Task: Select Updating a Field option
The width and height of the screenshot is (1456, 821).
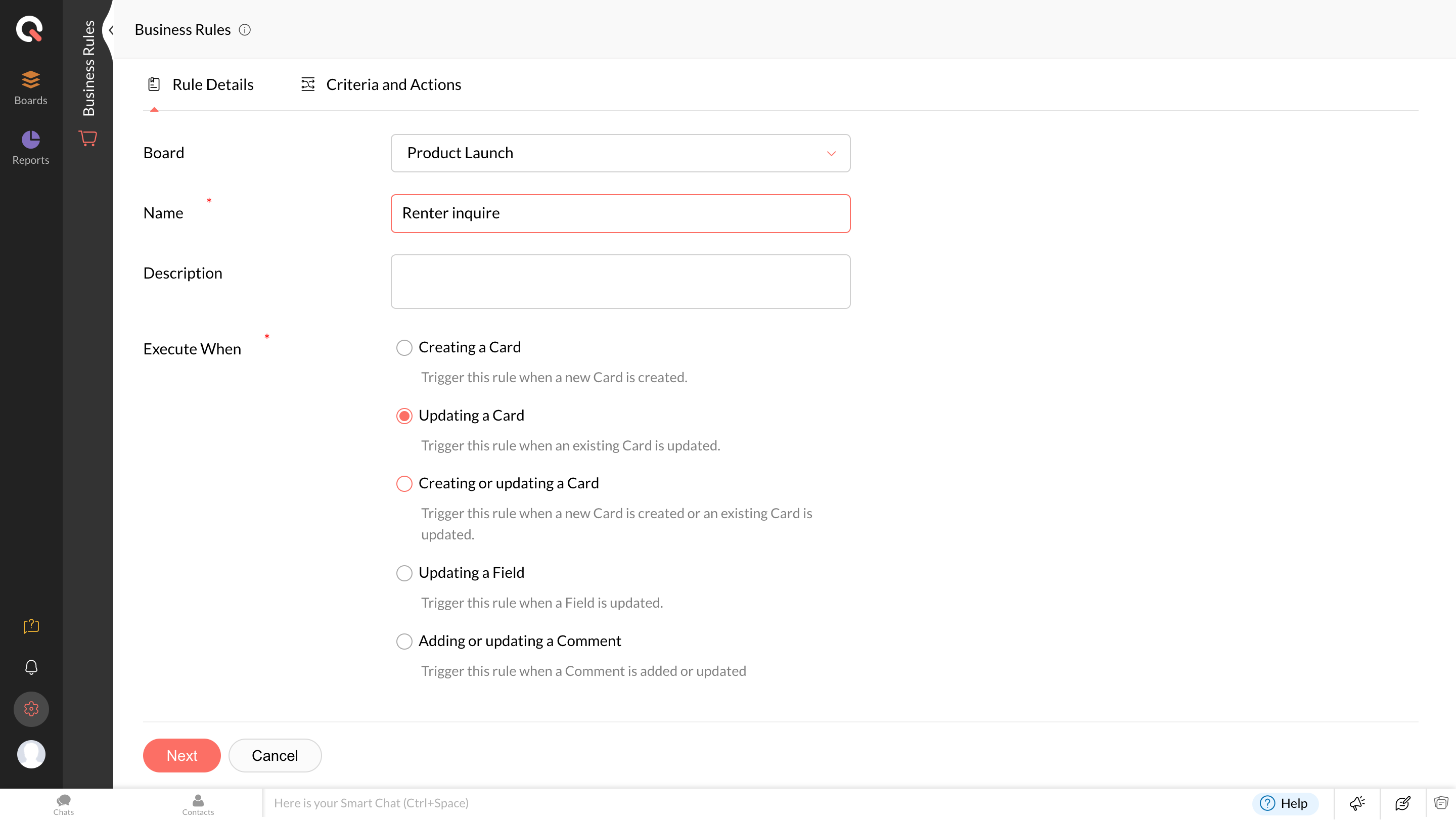Action: 404,573
